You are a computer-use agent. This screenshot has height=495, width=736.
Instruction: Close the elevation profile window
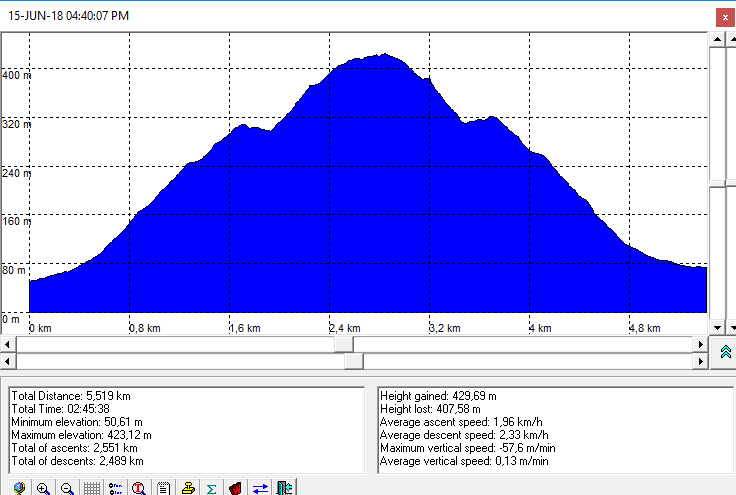[725, 17]
